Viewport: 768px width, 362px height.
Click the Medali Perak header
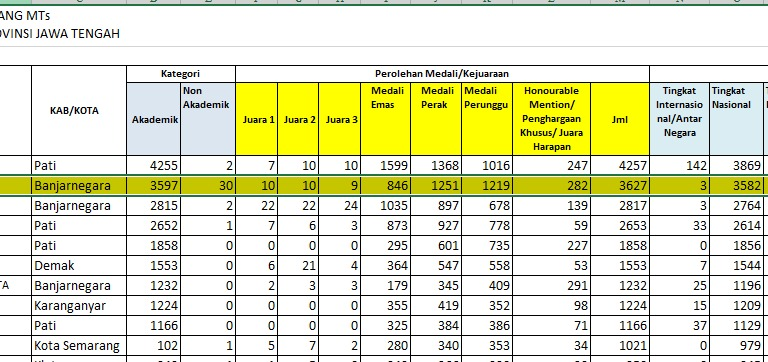(x=436, y=119)
